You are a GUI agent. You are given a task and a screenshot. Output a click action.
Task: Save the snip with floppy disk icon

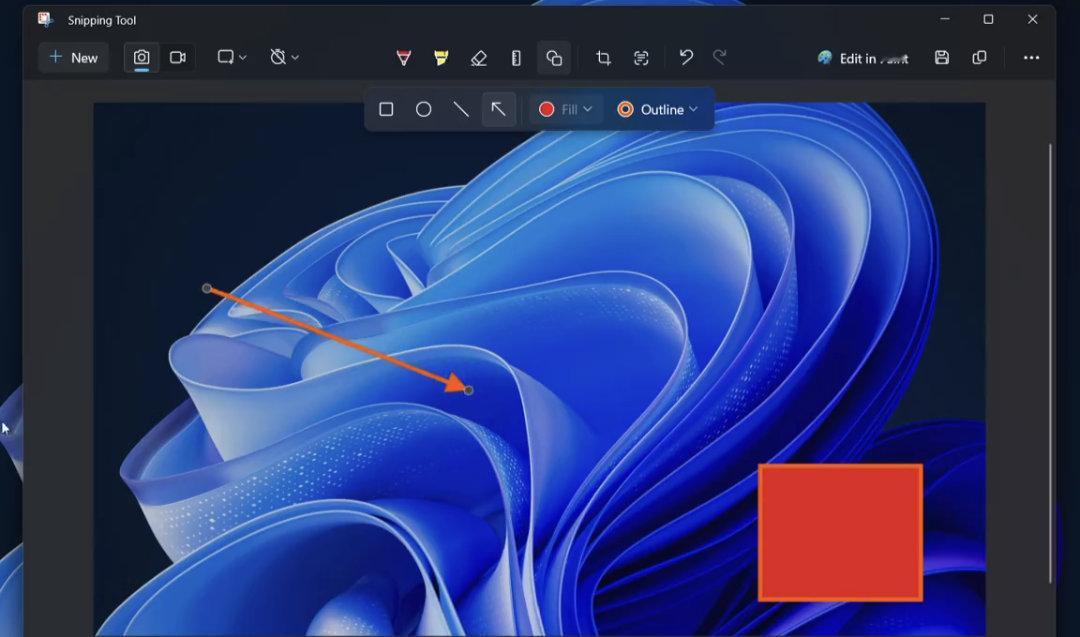click(x=942, y=58)
